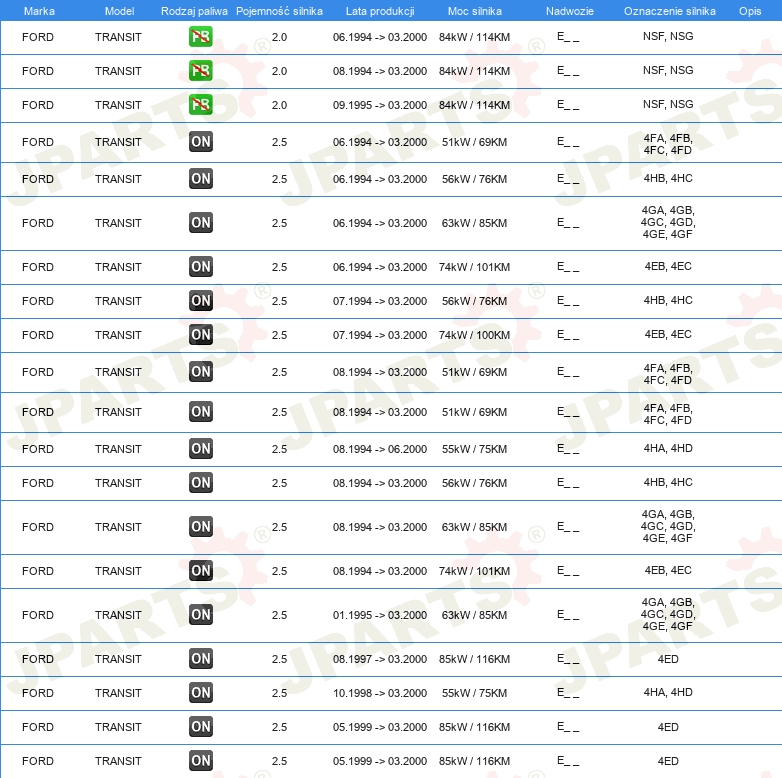The width and height of the screenshot is (782, 778).
Task: Click 4HB, 4HC code in the 07.1994 row
Action: 668,300
